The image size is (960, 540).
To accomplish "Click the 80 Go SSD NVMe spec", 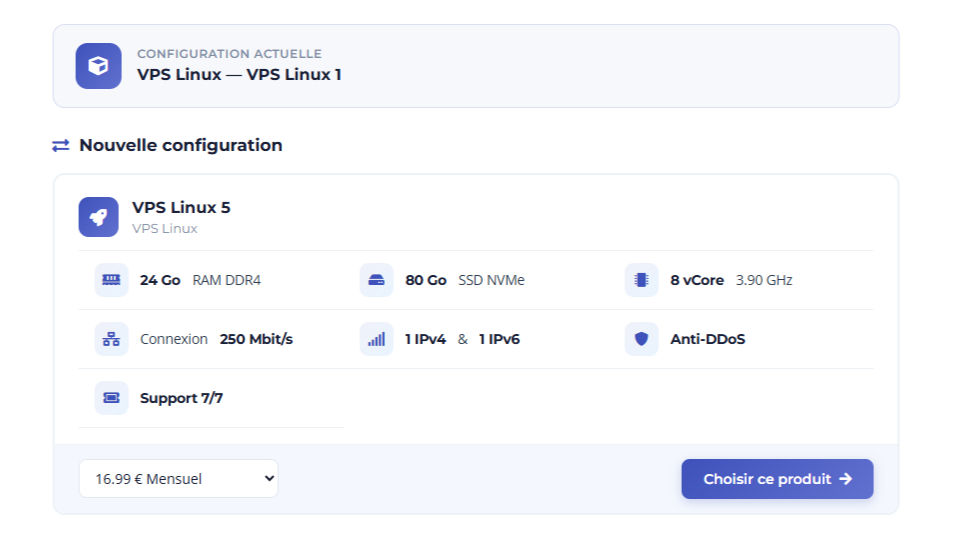I will coord(464,280).
